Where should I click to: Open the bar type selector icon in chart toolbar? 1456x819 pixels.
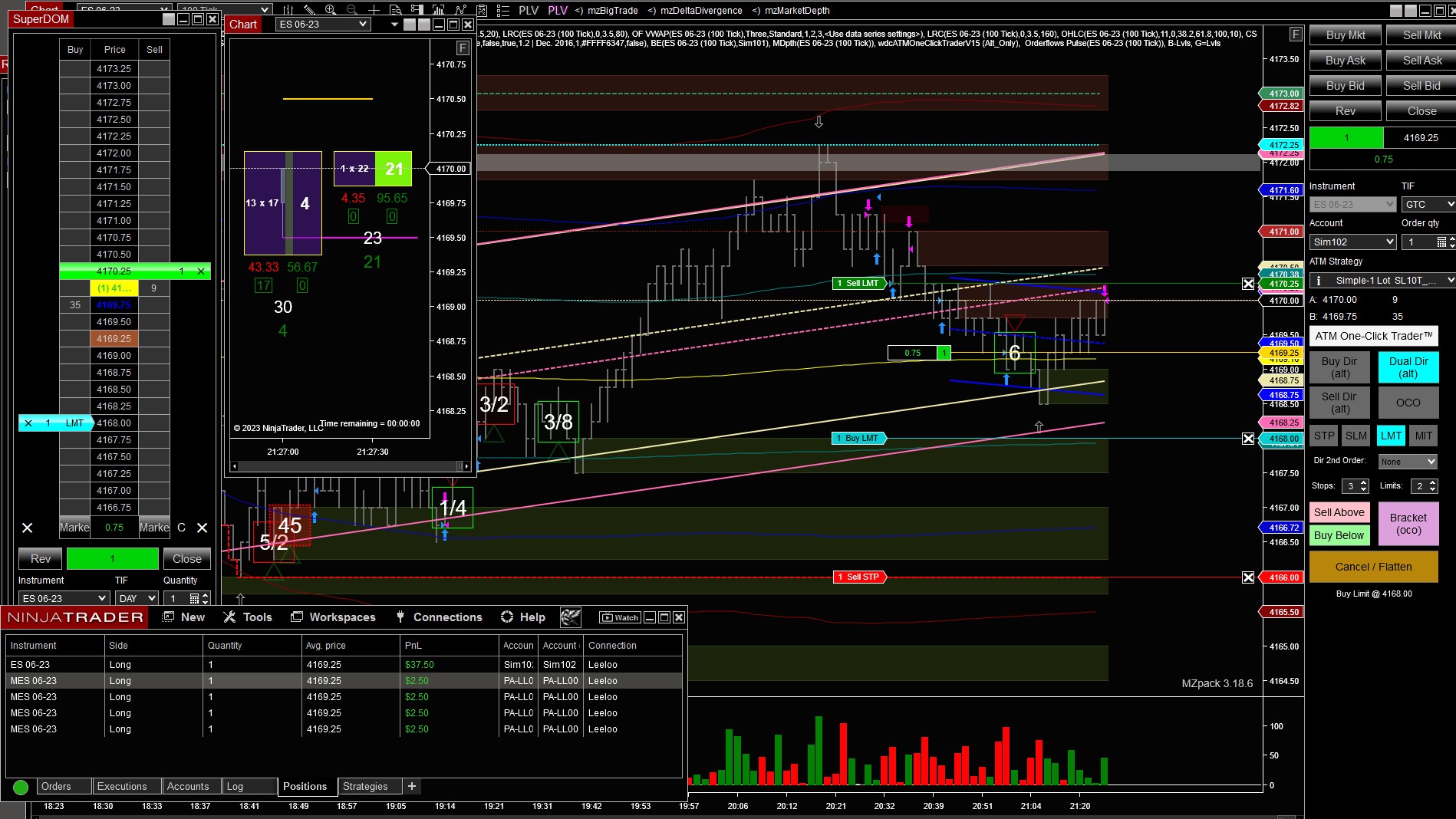coord(288,10)
